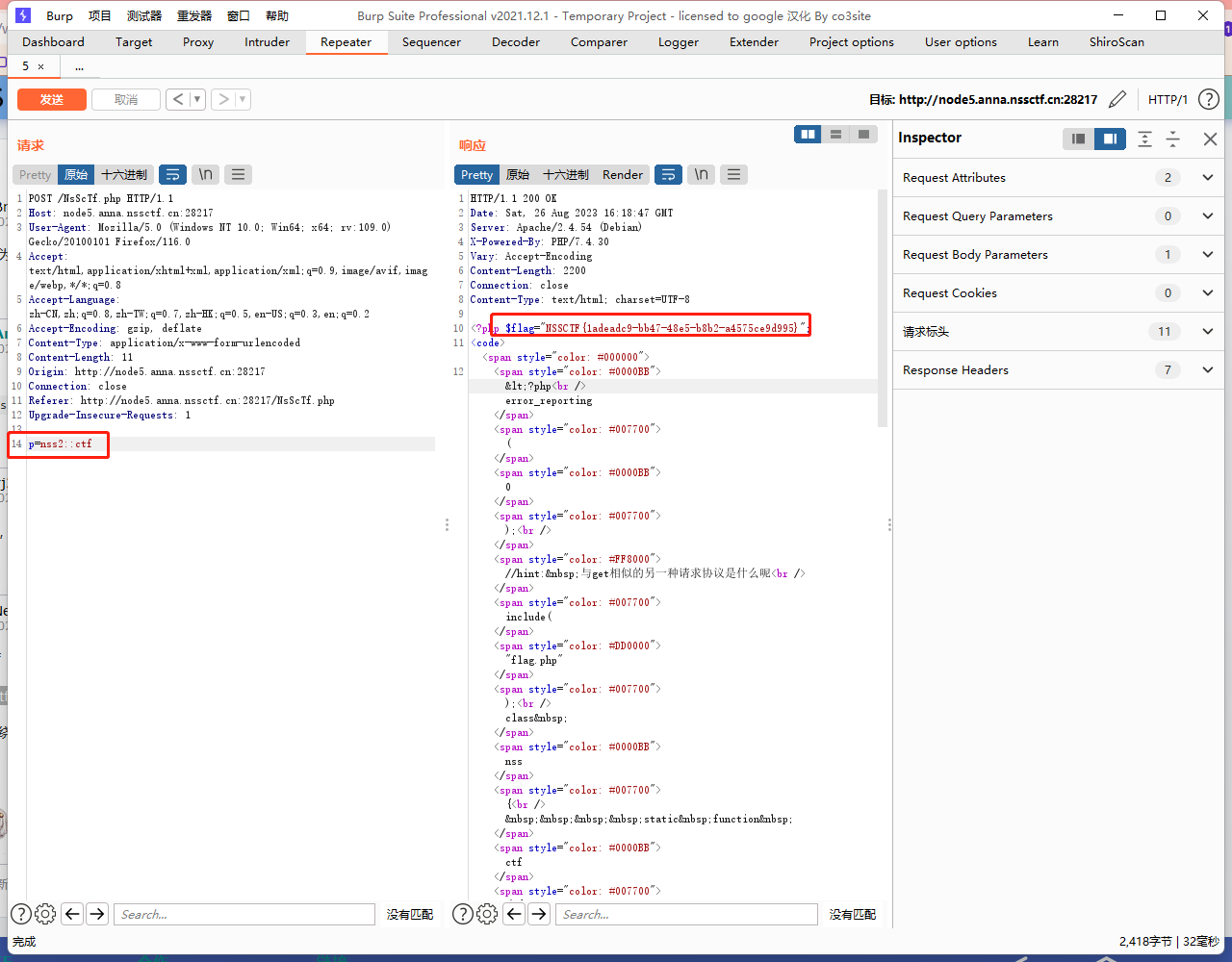Go to next request search match
This screenshot has width=1232, height=962.
[97, 914]
